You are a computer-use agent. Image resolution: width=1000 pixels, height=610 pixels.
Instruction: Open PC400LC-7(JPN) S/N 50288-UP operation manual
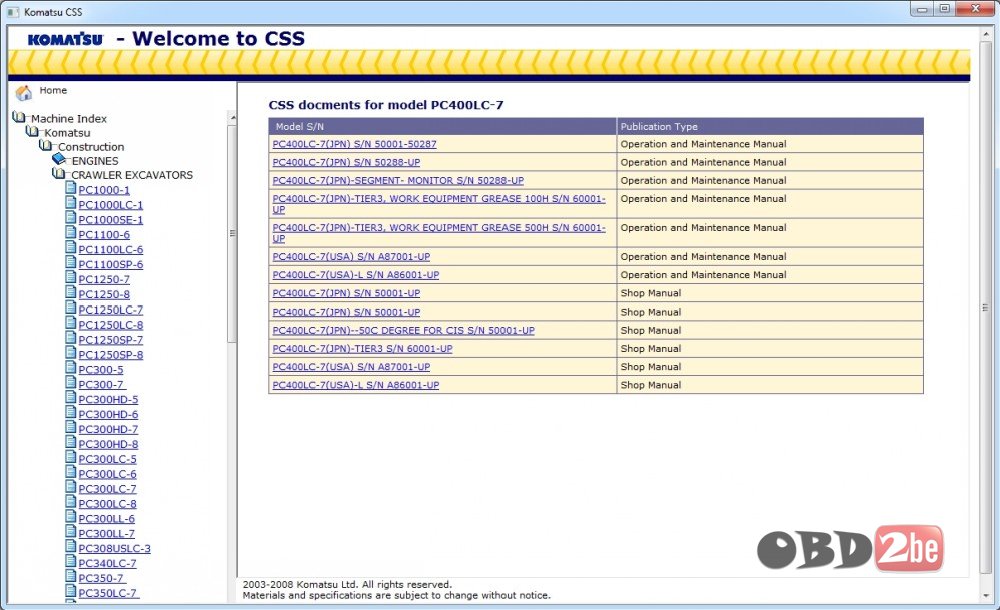pos(346,163)
